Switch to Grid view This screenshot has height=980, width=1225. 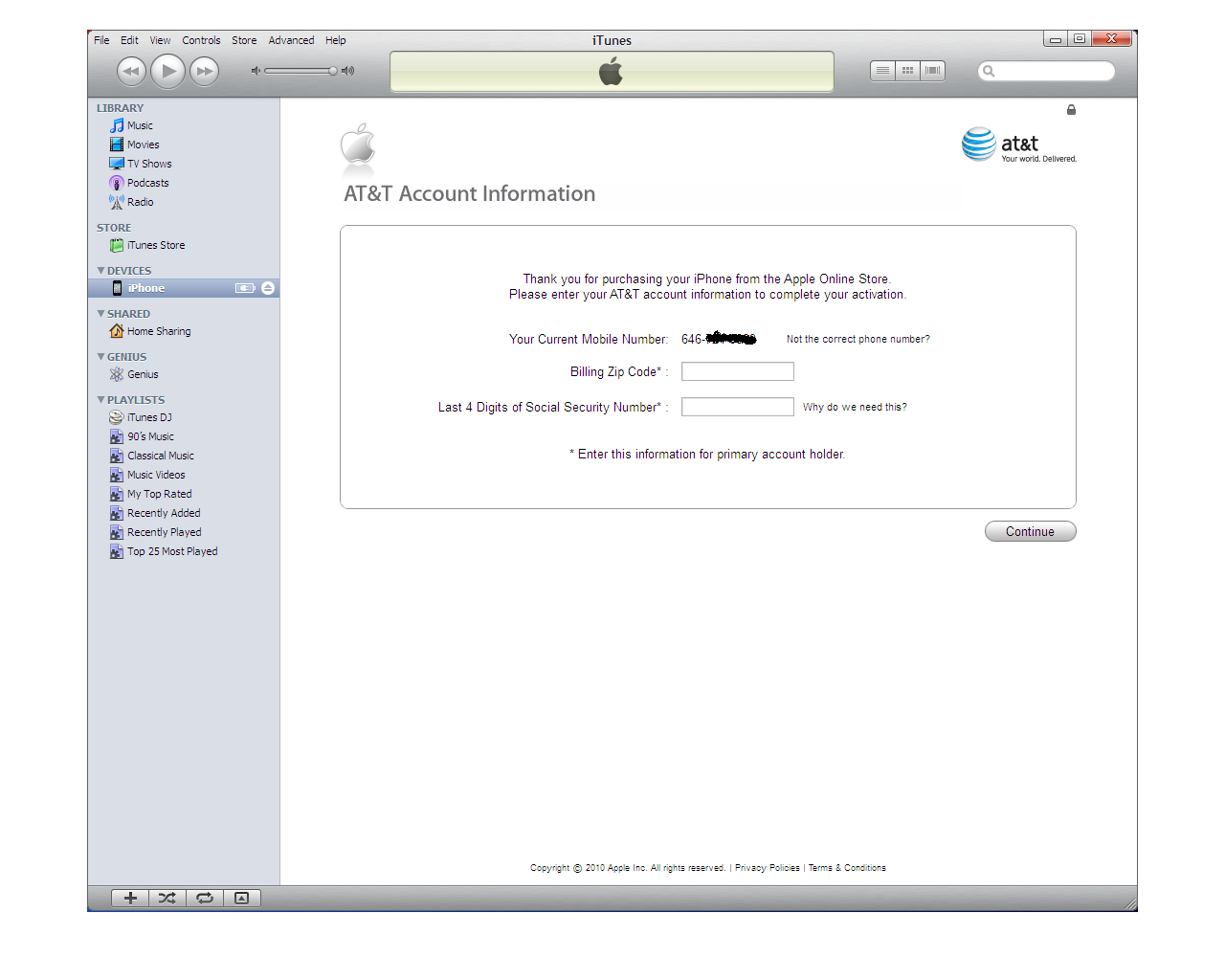pyautogui.click(x=907, y=71)
